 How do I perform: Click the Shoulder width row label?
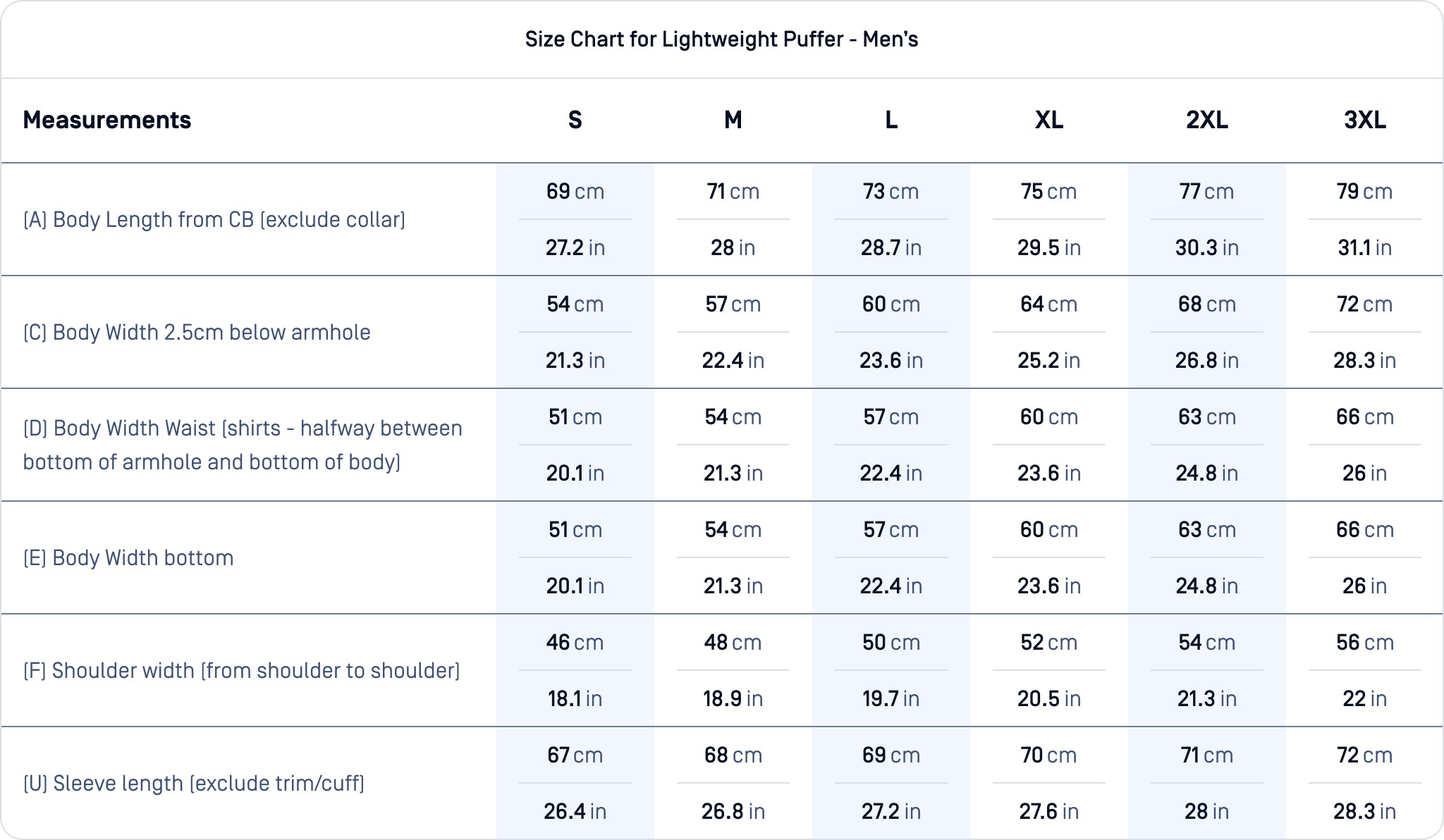tap(241, 671)
